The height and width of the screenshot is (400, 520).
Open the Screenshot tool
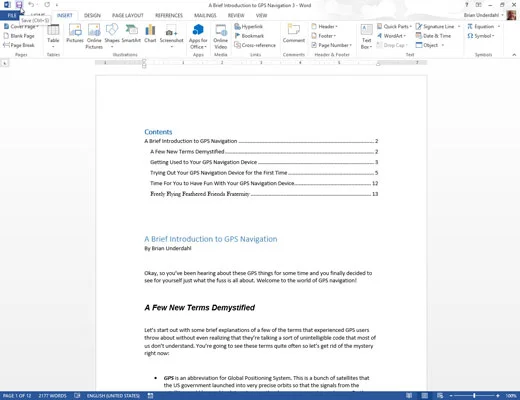tap(171, 36)
